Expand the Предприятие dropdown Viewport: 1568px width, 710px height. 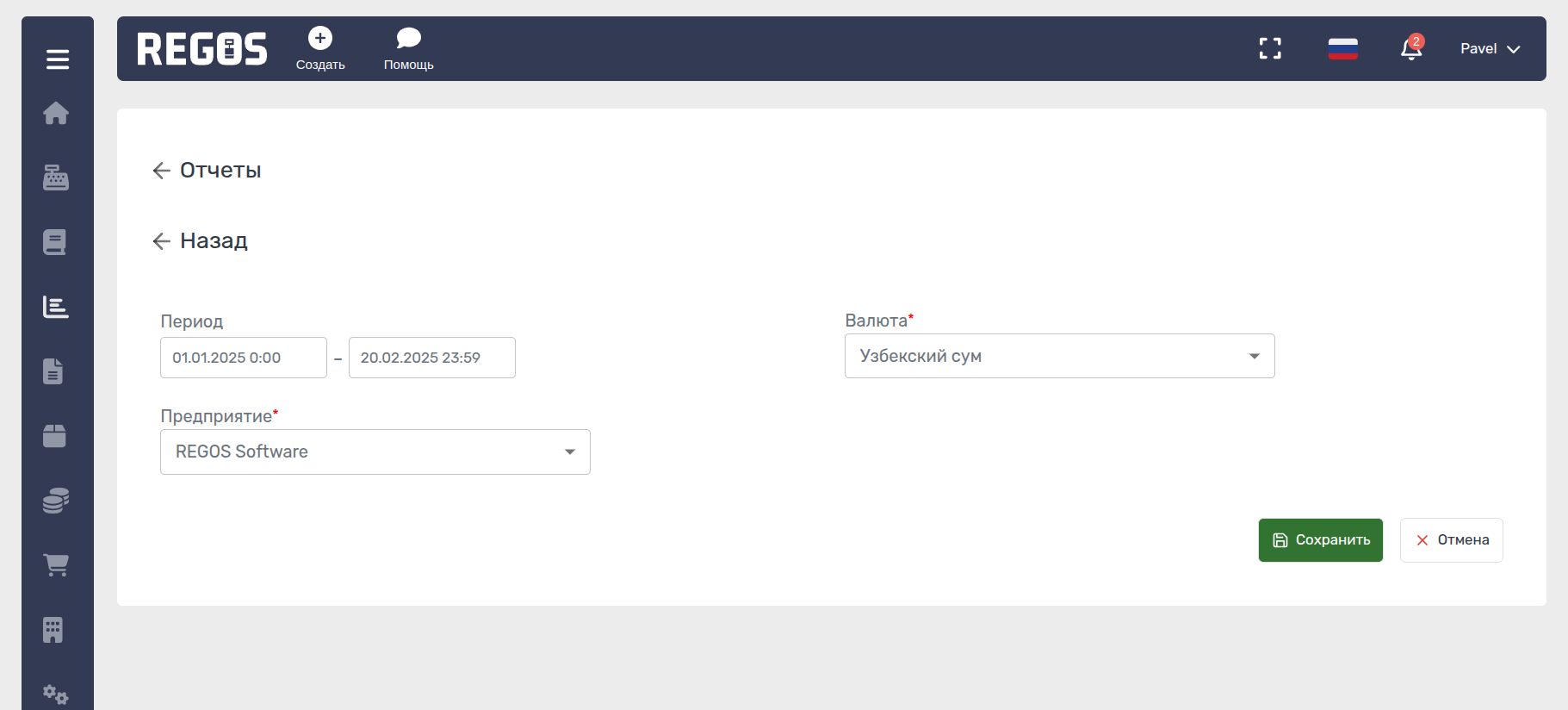pos(375,452)
